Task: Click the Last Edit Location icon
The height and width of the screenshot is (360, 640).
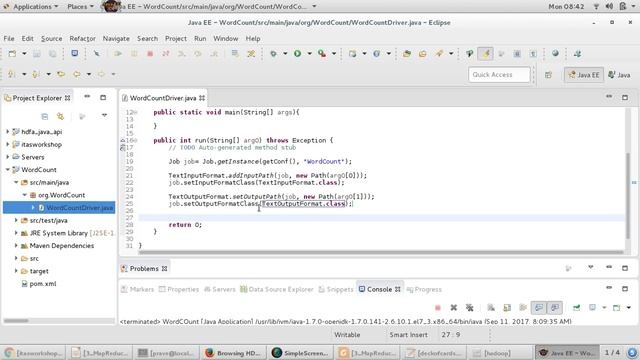Action: click(x=61, y=74)
